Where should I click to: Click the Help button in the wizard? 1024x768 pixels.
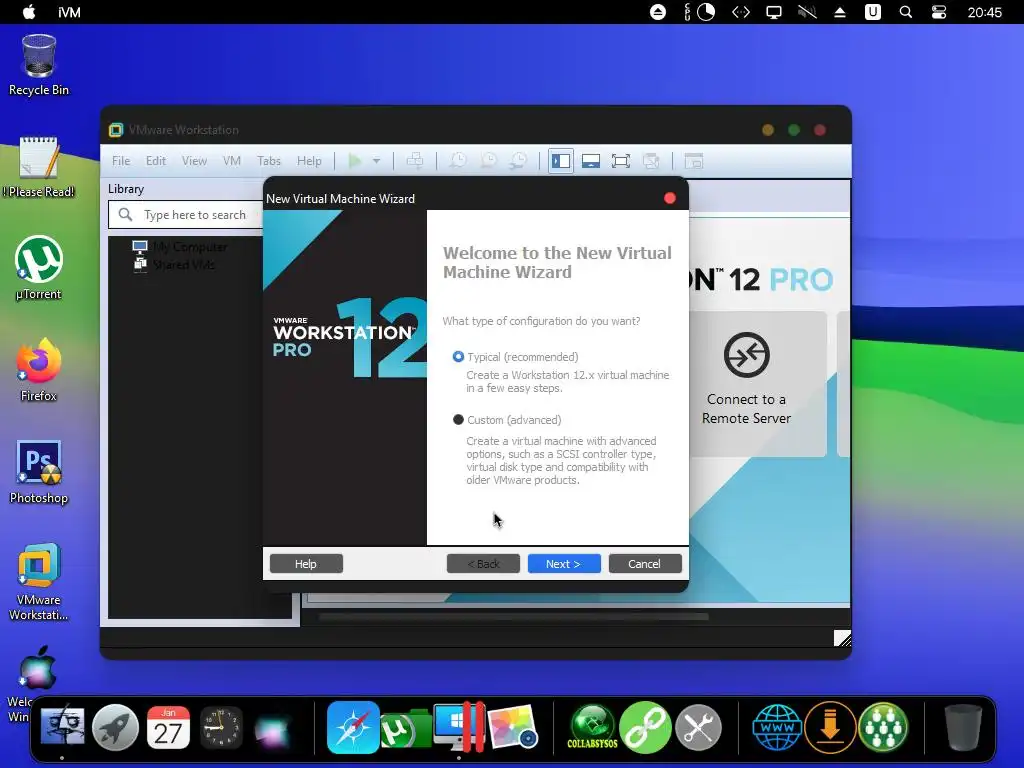pos(306,564)
